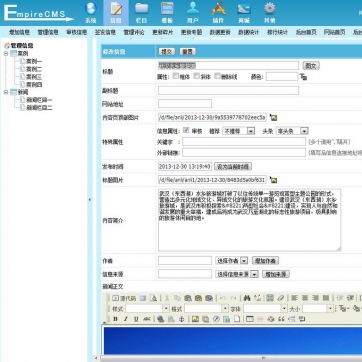Align text left in the editor

pyautogui.click(x=294, y=298)
